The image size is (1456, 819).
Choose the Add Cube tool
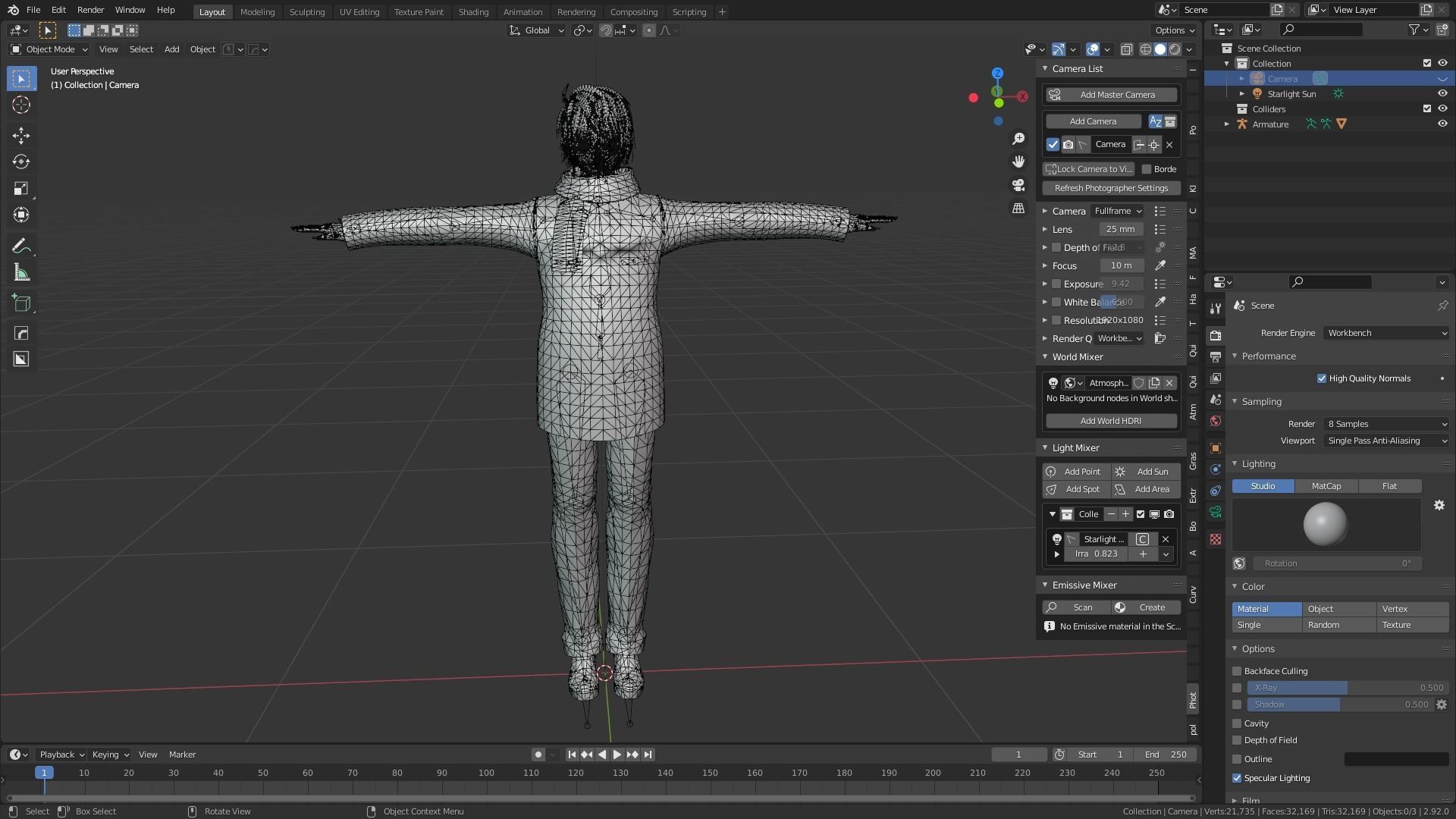tap(21, 303)
